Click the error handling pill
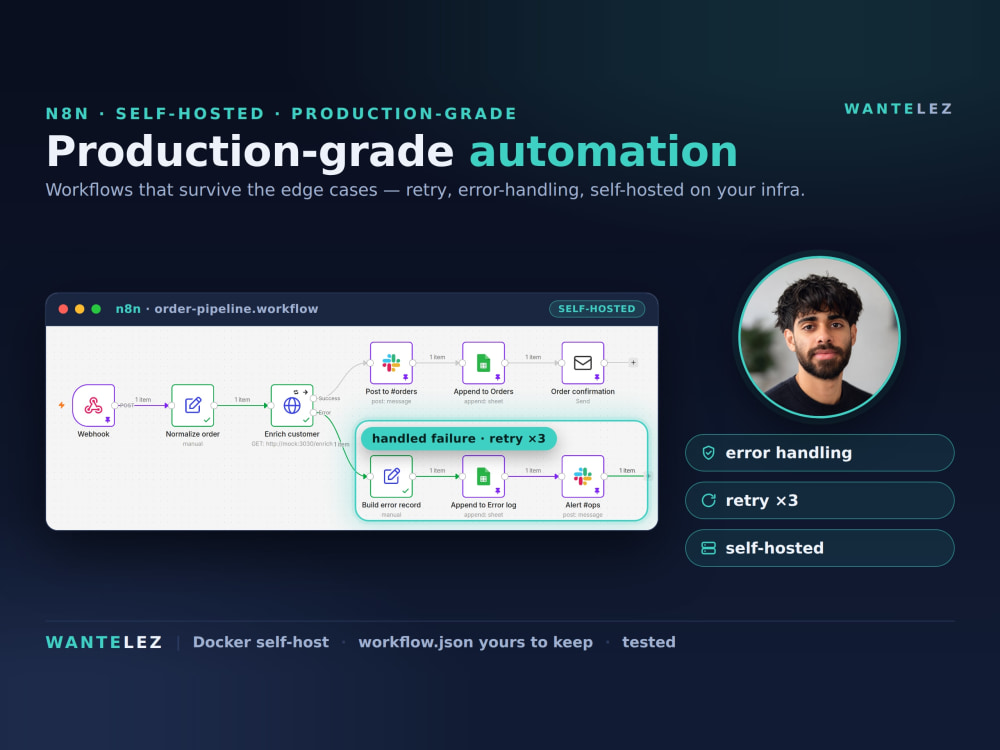The width and height of the screenshot is (1000, 750). [820, 453]
